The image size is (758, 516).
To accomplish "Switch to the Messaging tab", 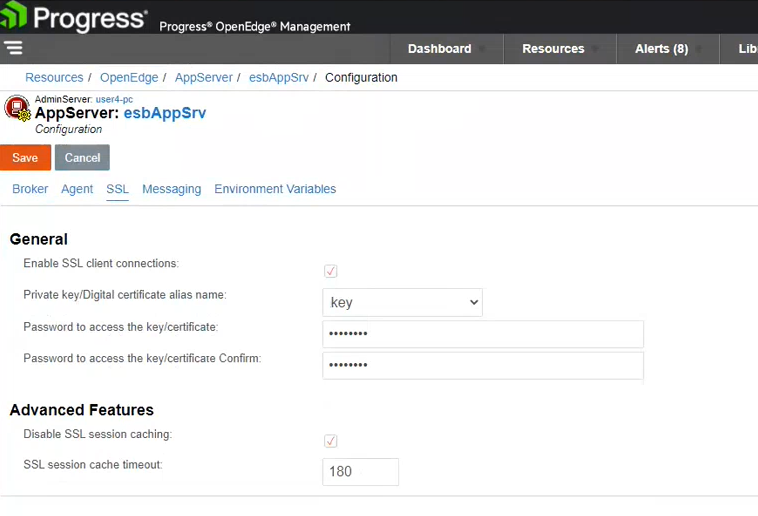I will click(x=172, y=189).
